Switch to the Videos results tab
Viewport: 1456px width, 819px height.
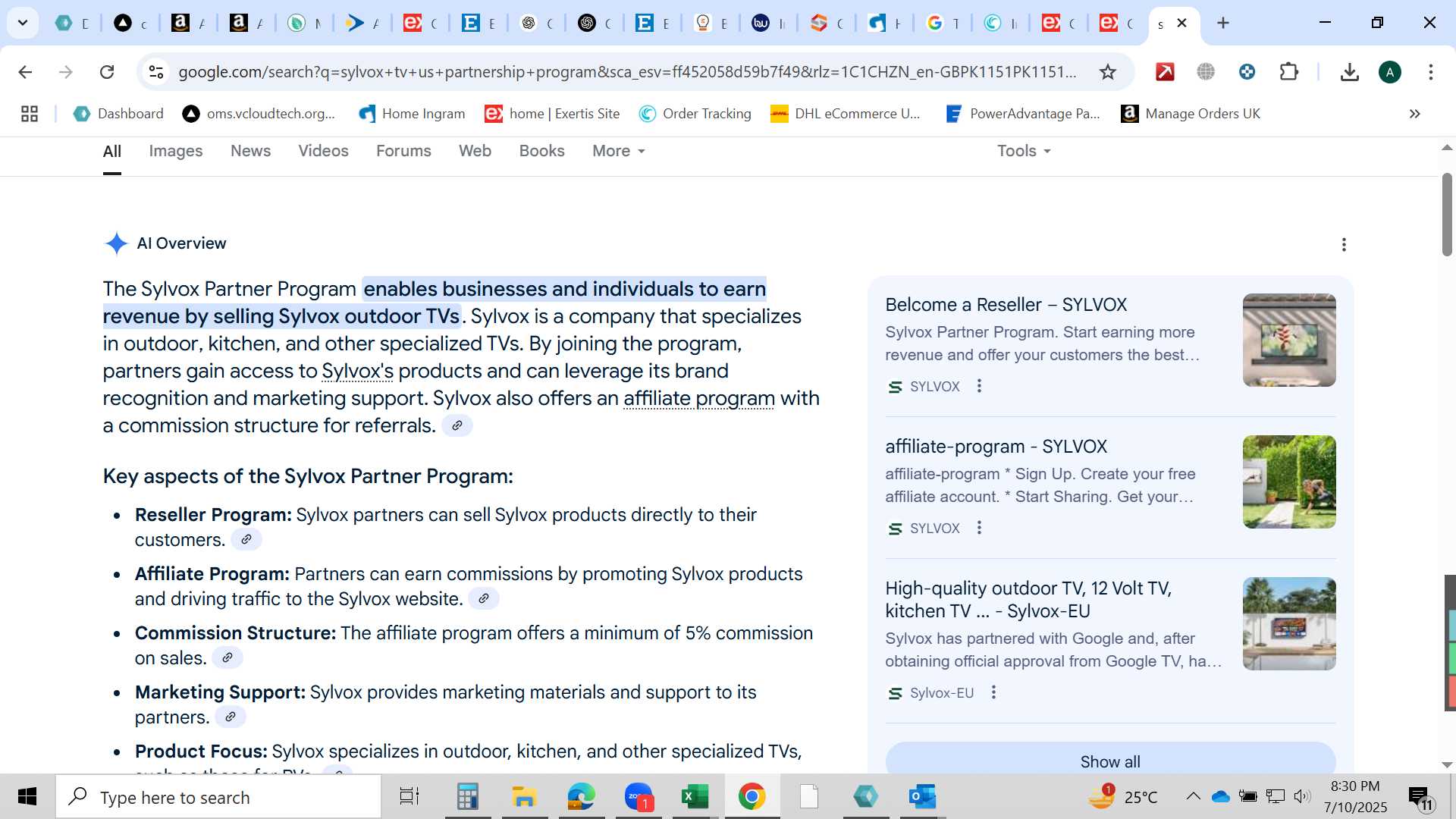pyautogui.click(x=323, y=152)
